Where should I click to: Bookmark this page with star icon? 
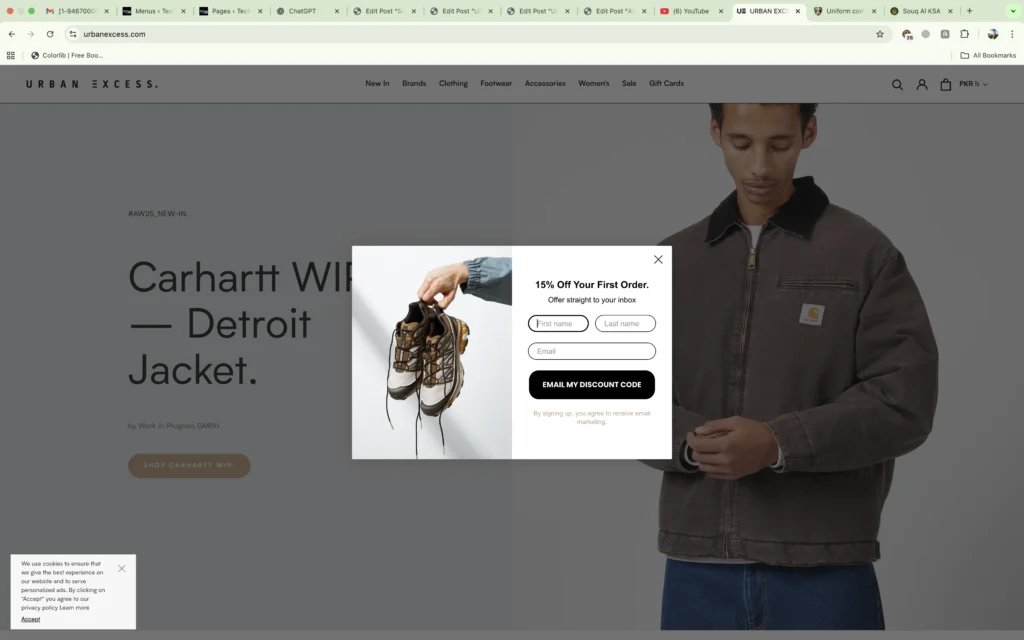[880, 34]
